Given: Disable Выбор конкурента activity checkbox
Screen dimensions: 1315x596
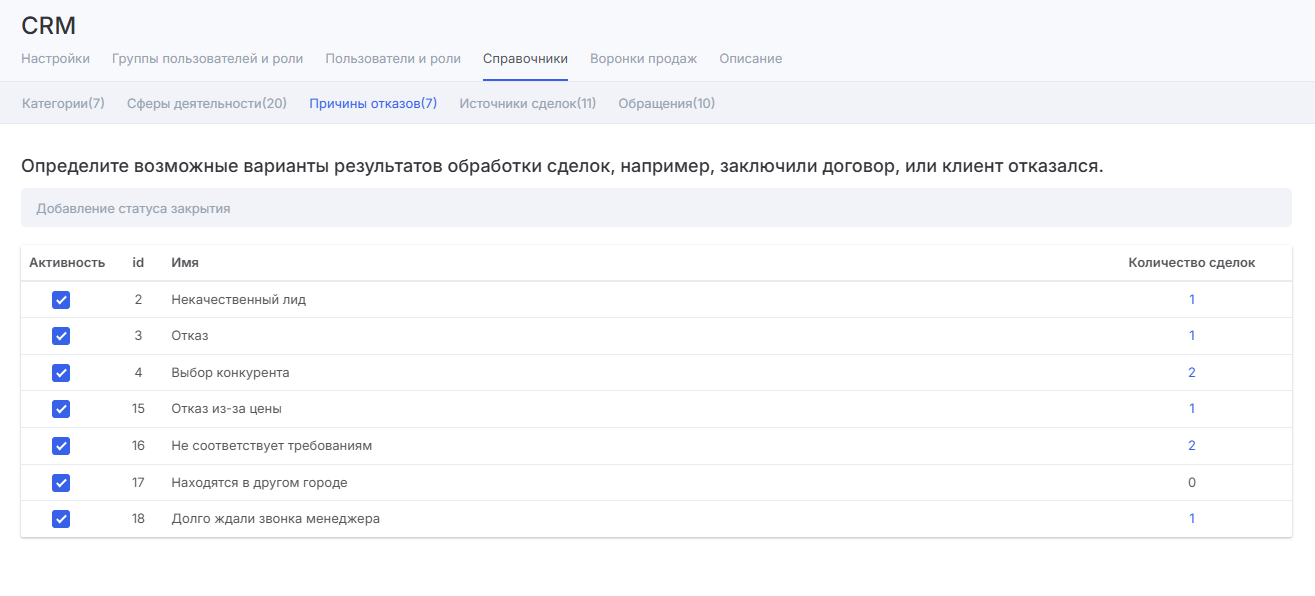Looking at the screenshot, I should tap(61, 373).
